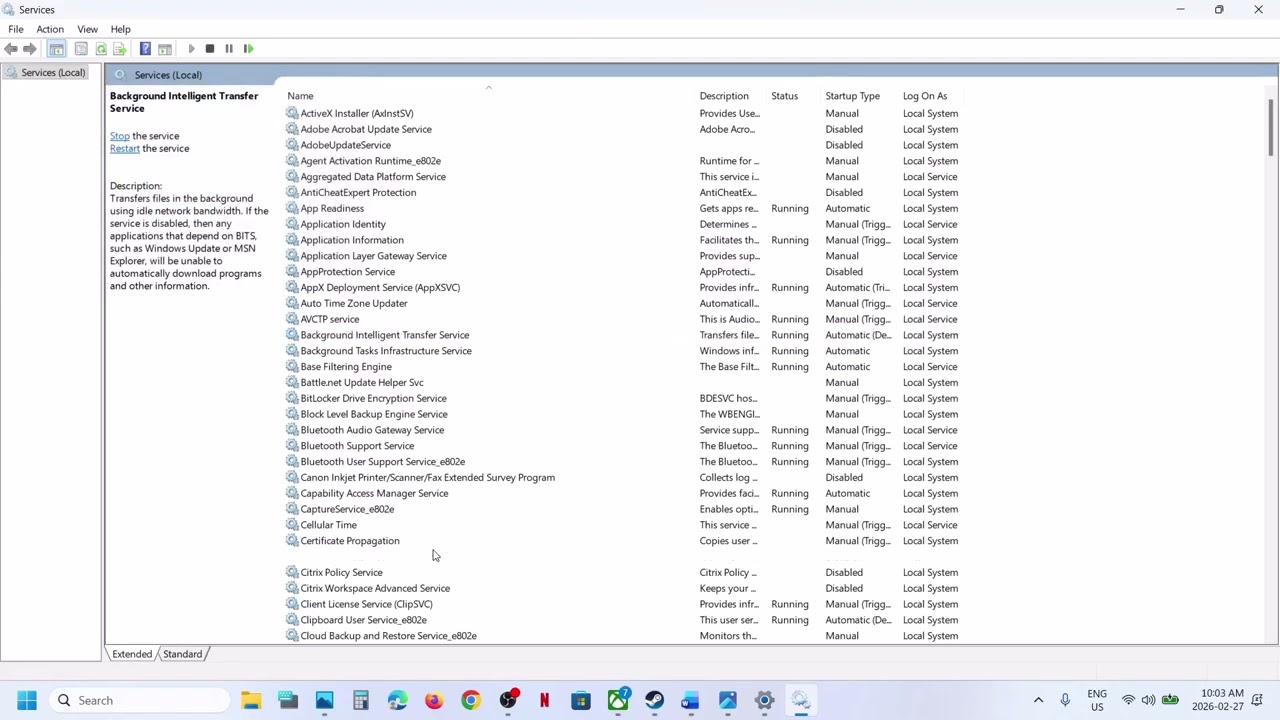Click the Refresh toolbar icon
This screenshot has width=1280, height=720.
coord(101,48)
